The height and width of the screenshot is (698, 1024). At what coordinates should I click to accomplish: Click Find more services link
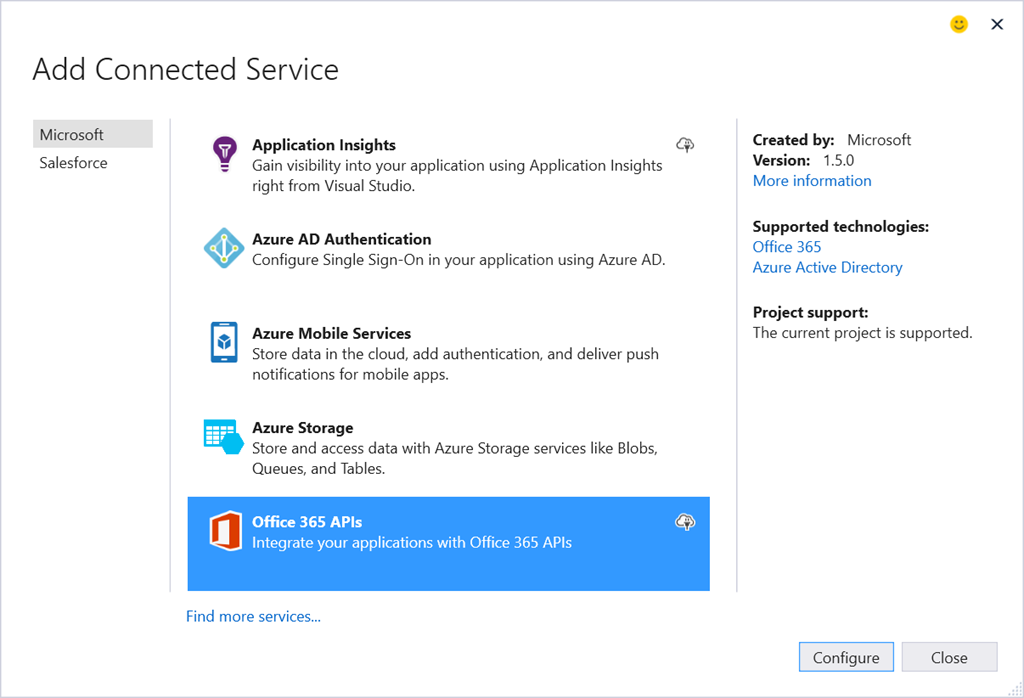253,616
